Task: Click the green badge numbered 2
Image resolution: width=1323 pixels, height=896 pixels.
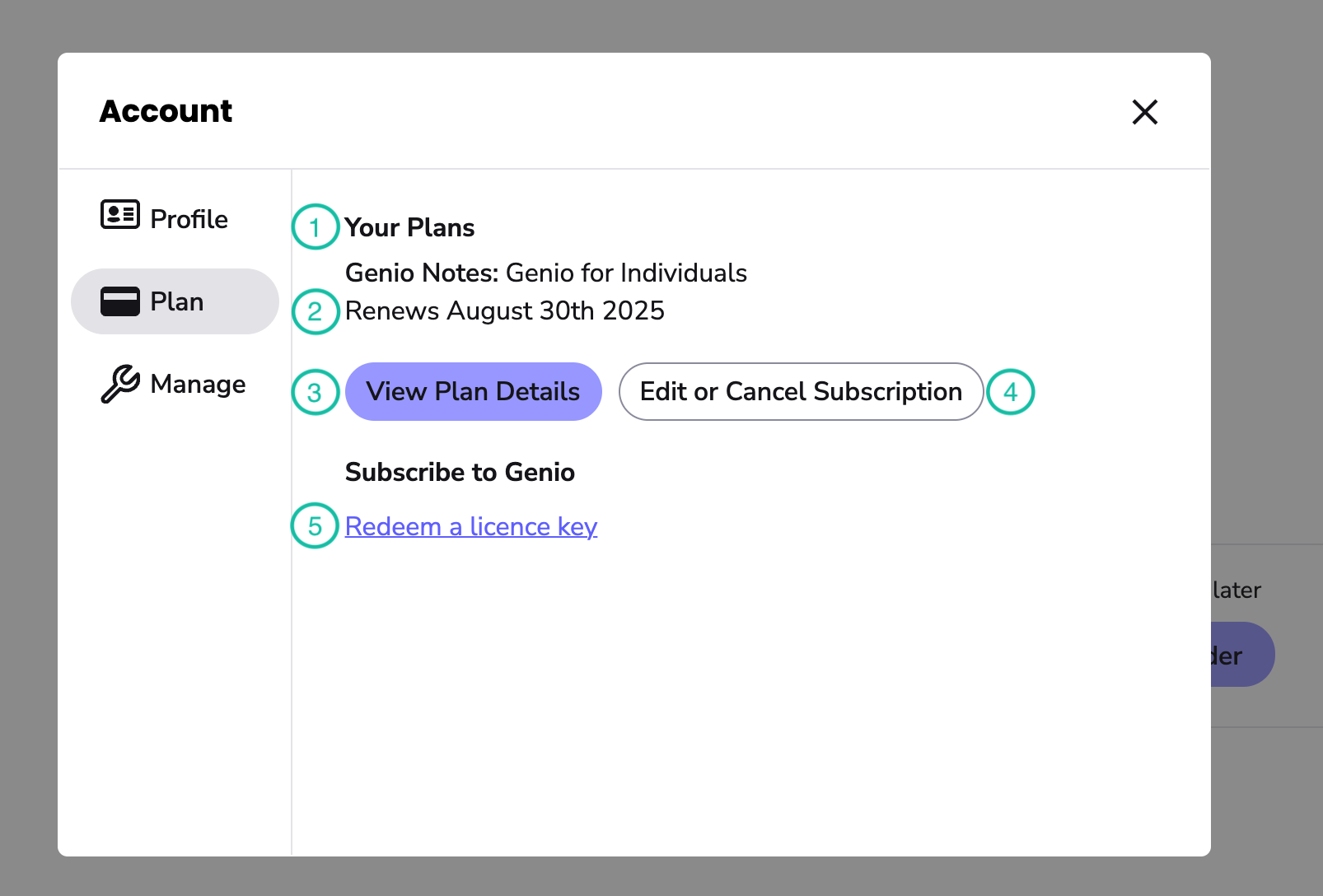Action: click(x=315, y=311)
